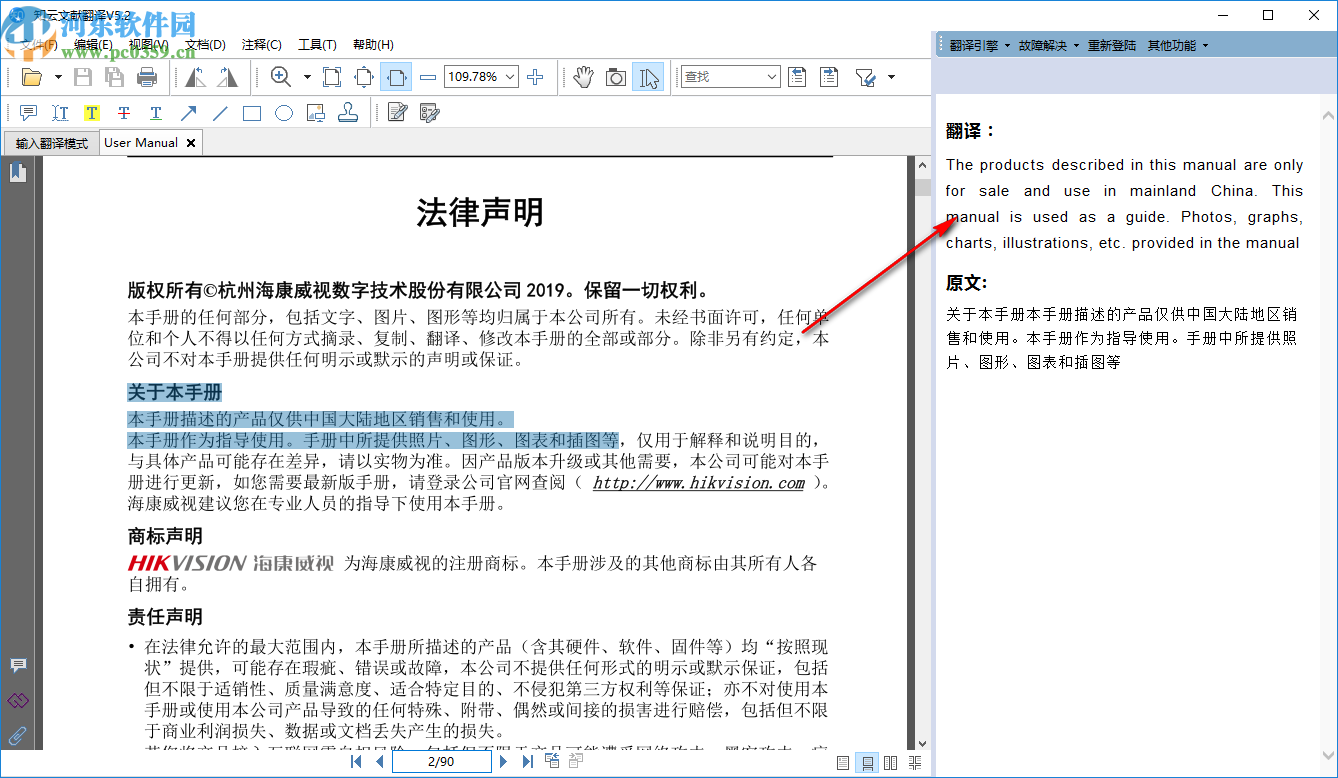Open the annotation properties icon

click(x=430, y=113)
